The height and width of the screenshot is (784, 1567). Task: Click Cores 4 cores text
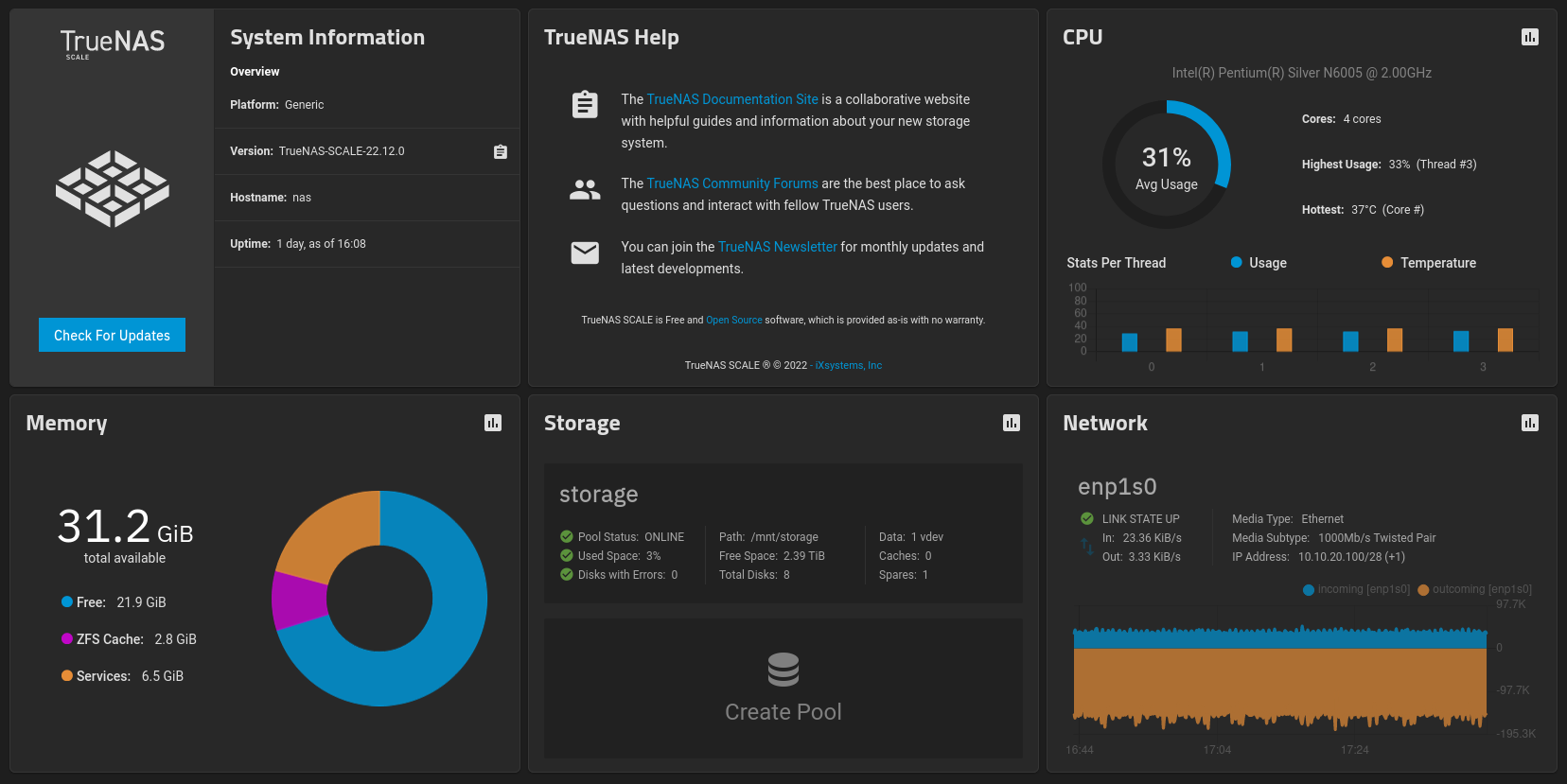pyautogui.click(x=1341, y=119)
